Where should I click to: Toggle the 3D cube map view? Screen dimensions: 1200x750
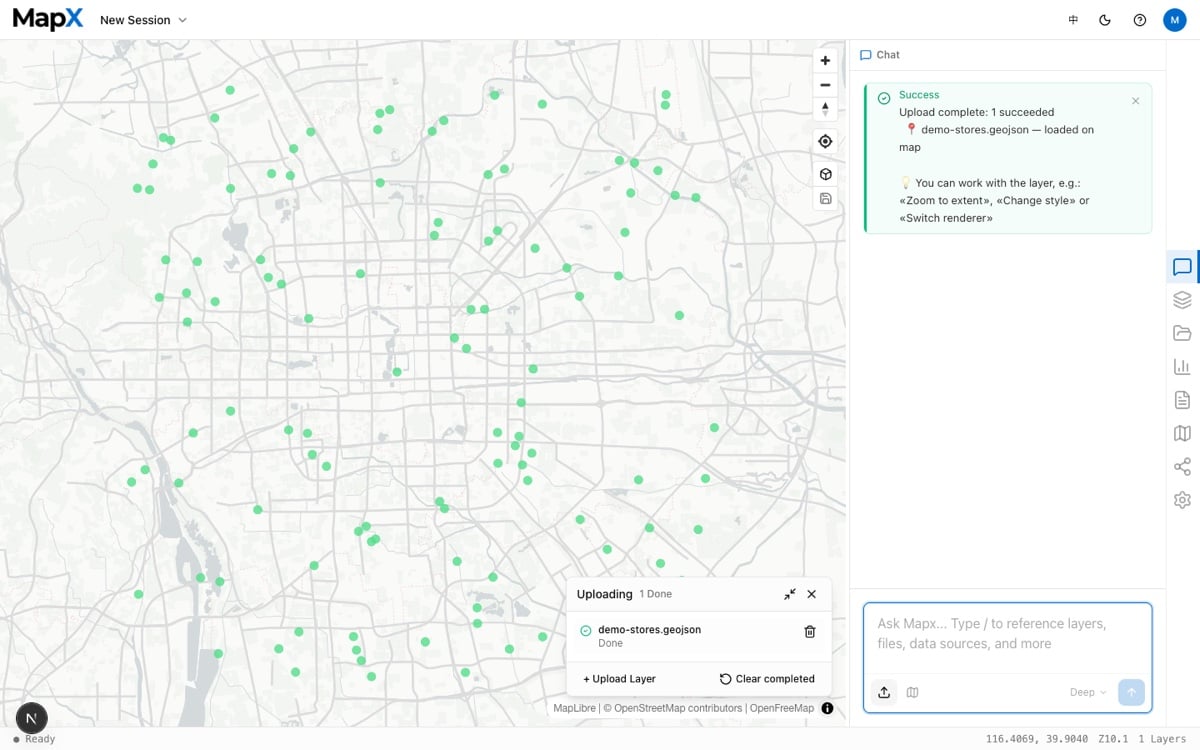(825, 174)
